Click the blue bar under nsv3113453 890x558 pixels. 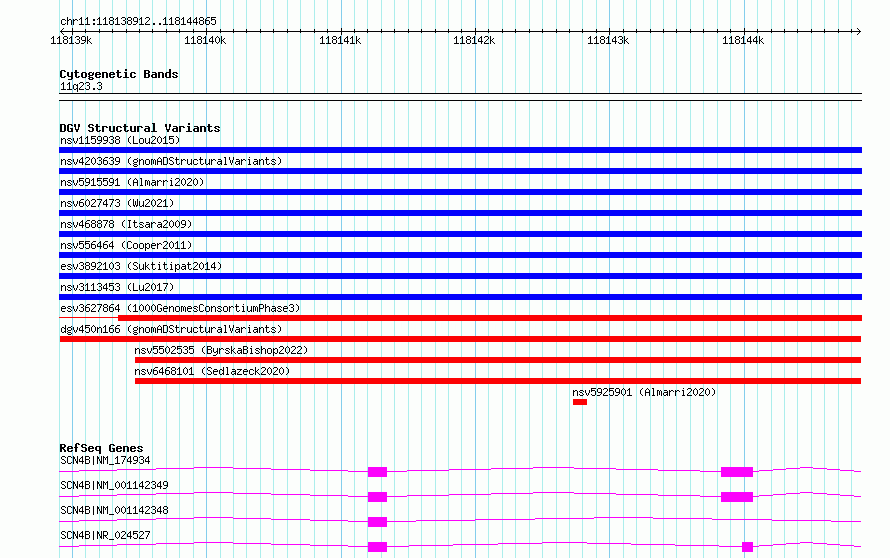click(x=460, y=297)
